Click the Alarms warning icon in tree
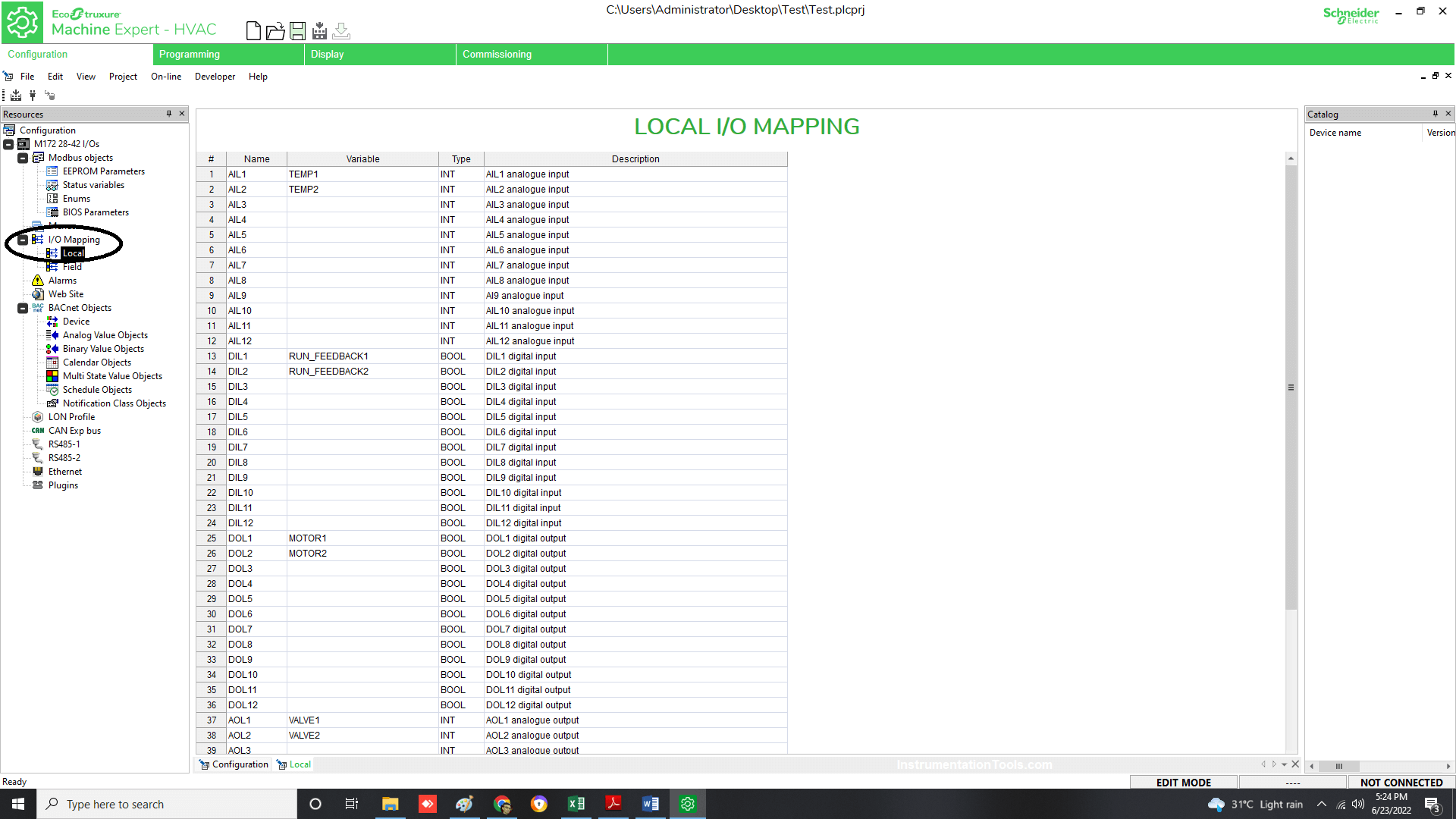Viewport: 1456px width, 819px height. [38, 281]
